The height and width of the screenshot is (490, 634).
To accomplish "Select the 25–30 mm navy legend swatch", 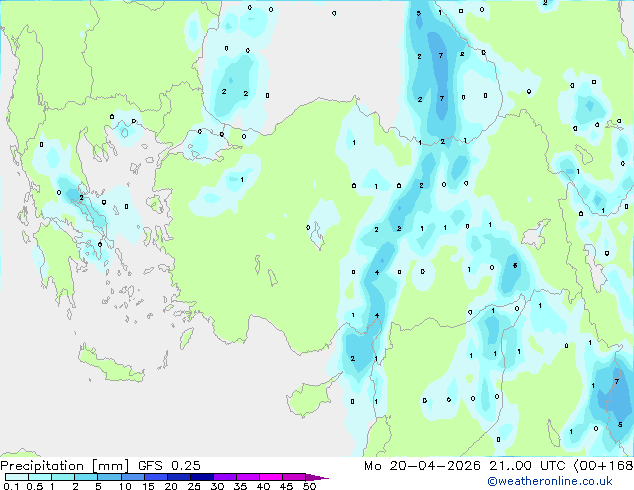I will tap(202, 477).
